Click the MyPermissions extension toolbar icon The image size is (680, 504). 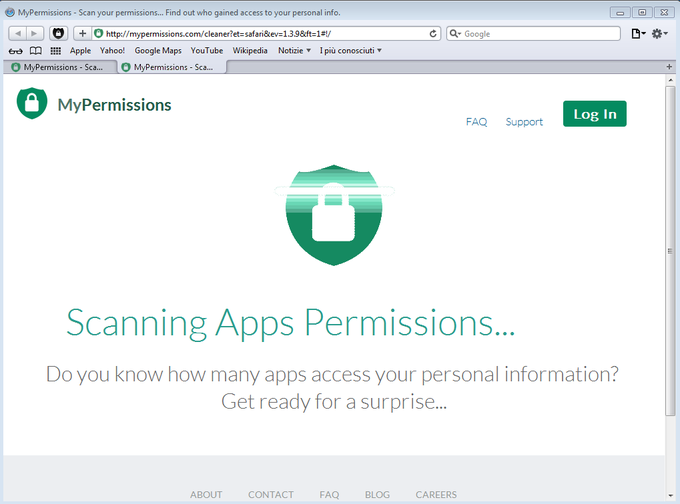point(58,33)
